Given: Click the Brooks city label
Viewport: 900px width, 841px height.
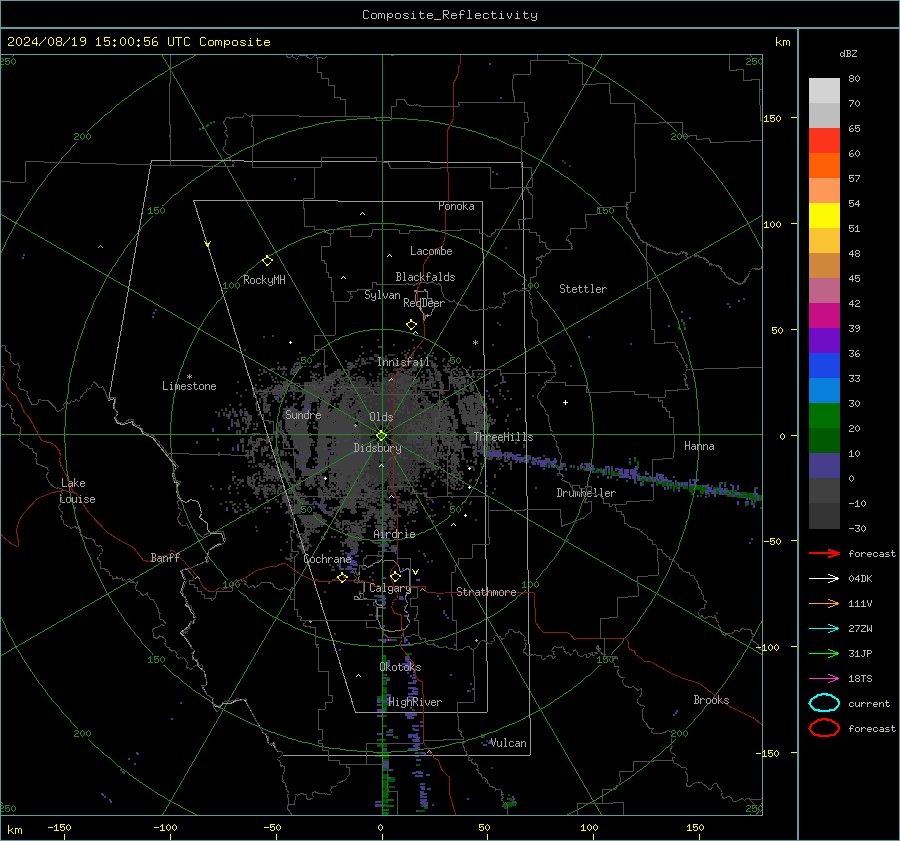Looking at the screenshot, I should [711, 700].
